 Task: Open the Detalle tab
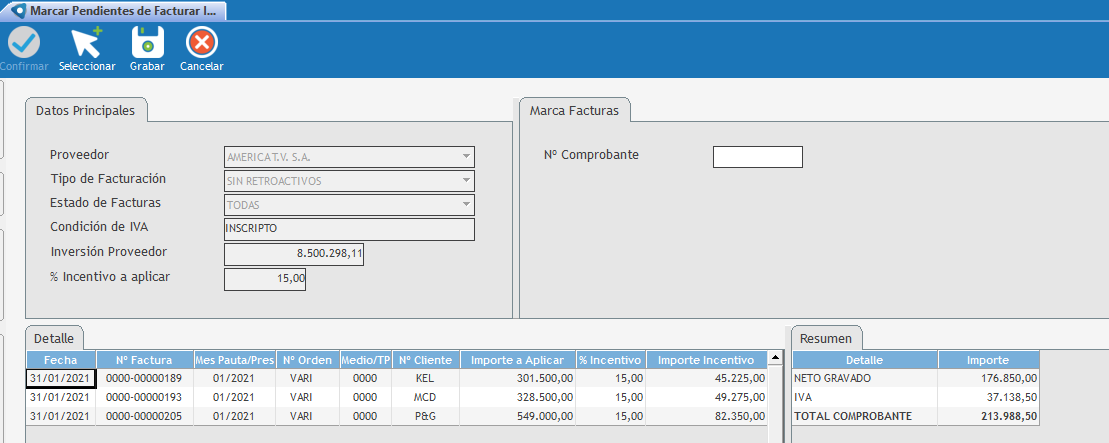coord(54,338)
